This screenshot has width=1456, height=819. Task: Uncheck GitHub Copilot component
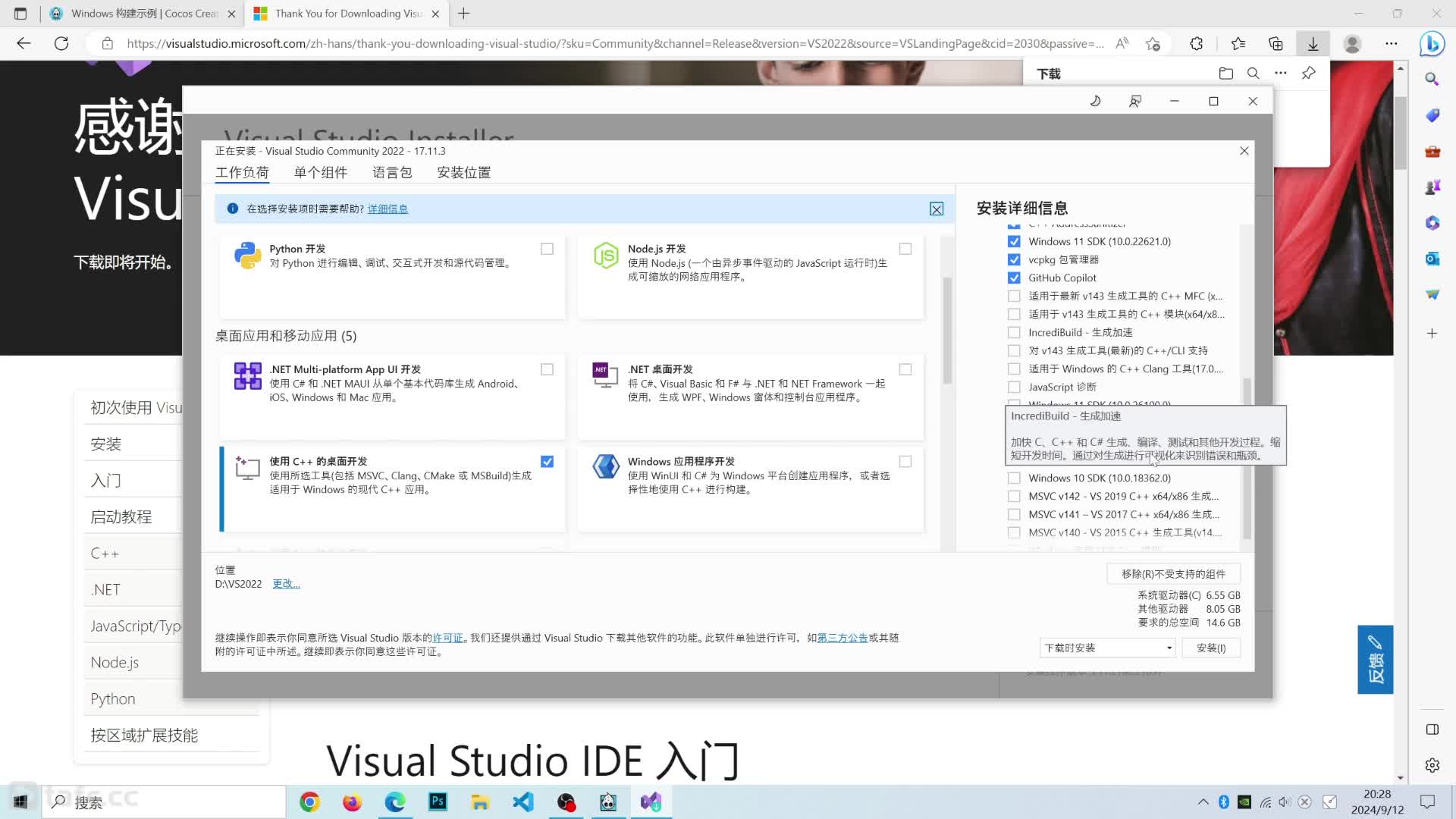point(1014,278)
